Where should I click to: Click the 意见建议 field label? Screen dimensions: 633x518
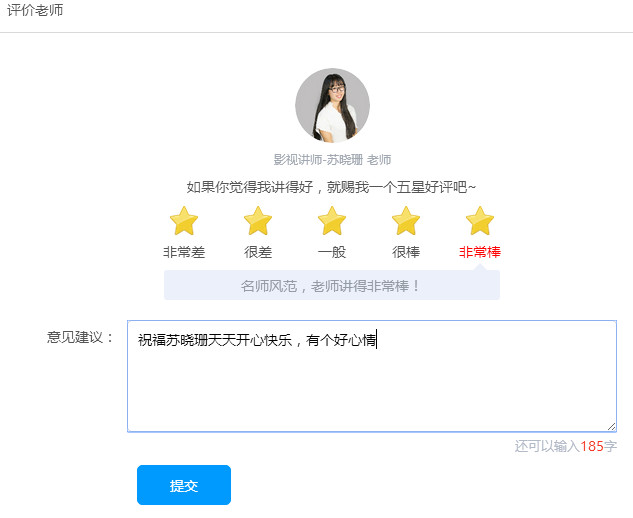click(81, 337)
